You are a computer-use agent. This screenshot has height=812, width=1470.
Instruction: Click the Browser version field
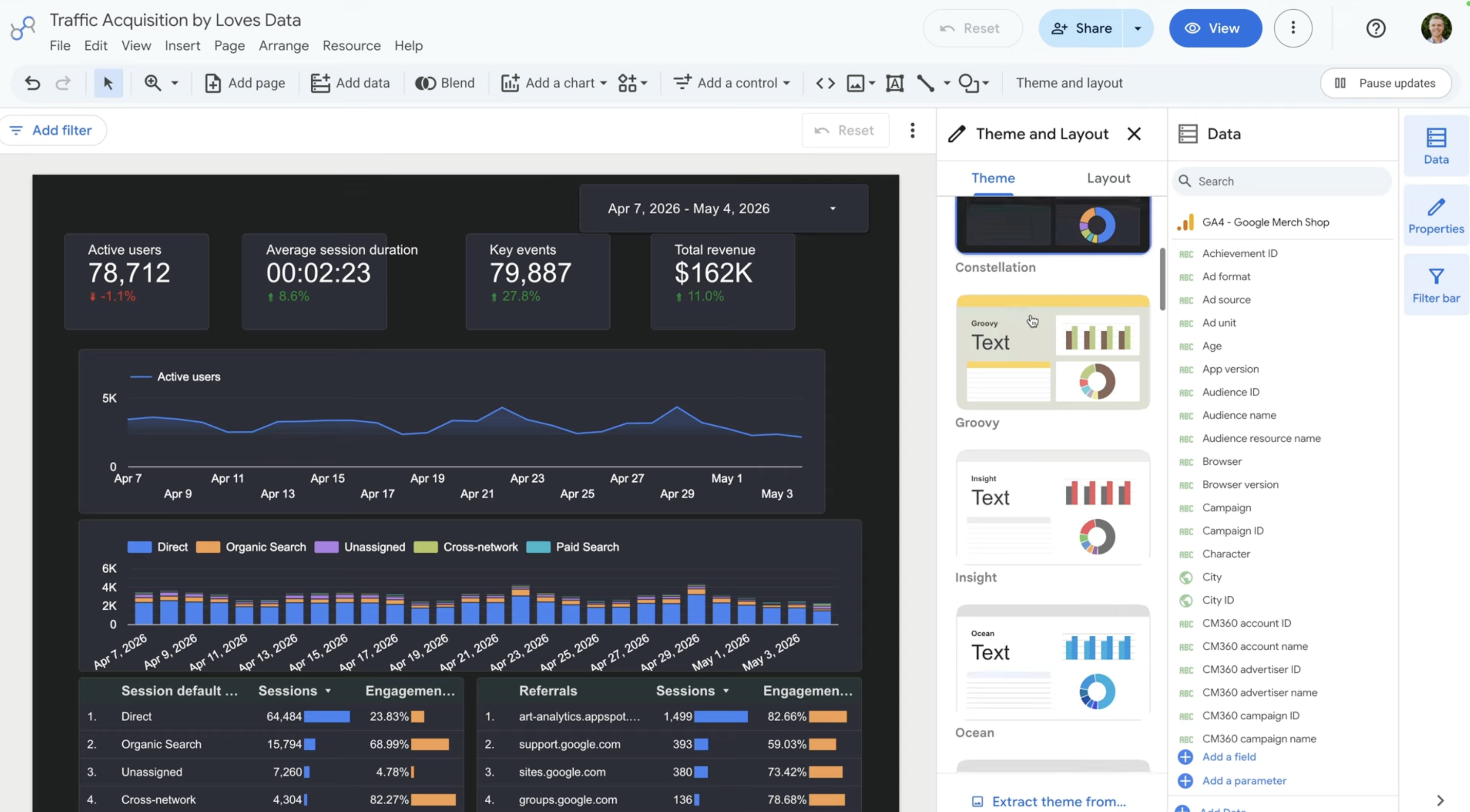tap(1239, 484)
